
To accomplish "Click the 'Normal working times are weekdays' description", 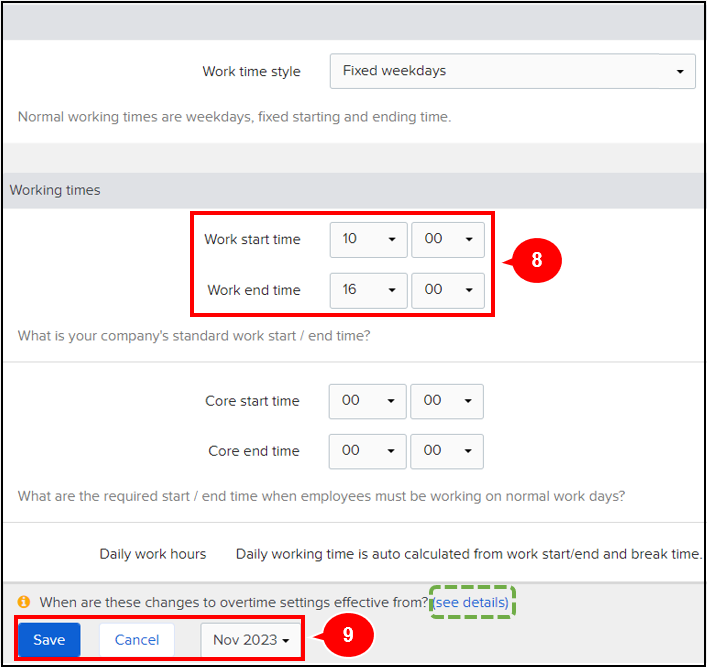I will click(x=234, y=117).
